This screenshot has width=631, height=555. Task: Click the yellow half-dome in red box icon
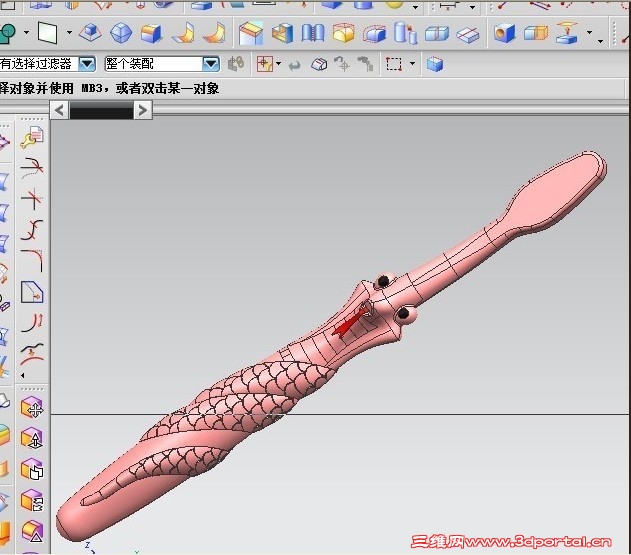[343, 33]
